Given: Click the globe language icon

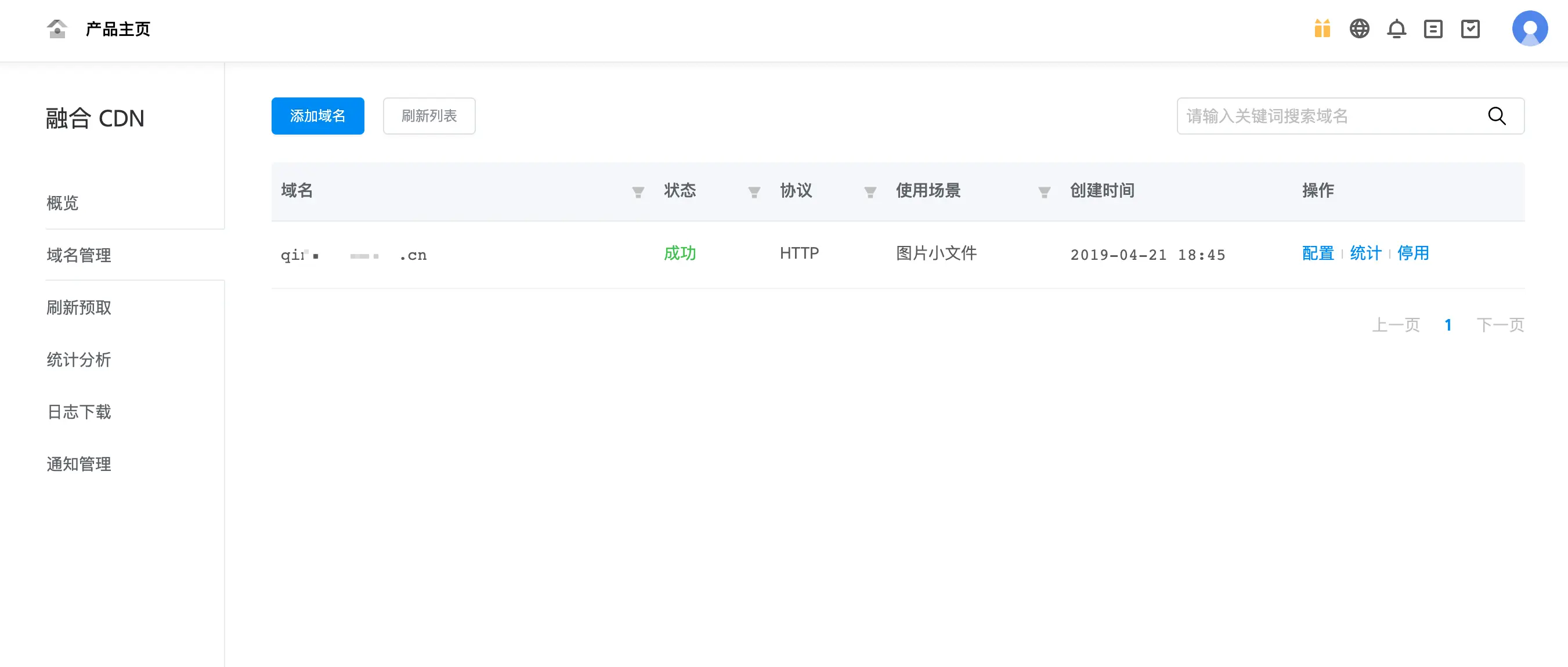Looking at the screenshot, I should [1359, 28].
